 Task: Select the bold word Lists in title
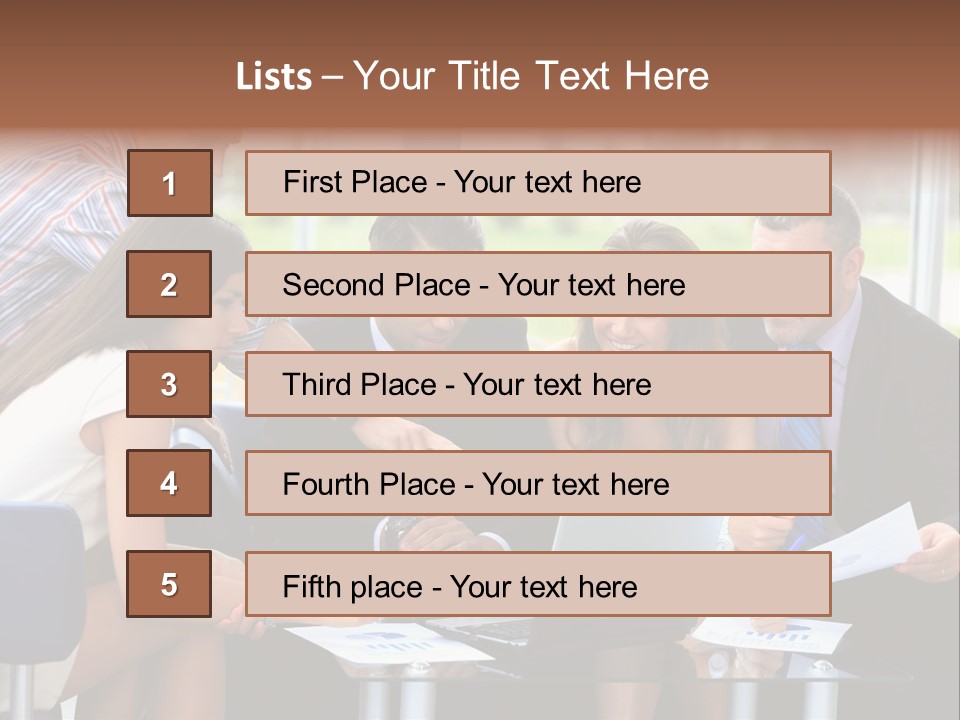[274, 76]
